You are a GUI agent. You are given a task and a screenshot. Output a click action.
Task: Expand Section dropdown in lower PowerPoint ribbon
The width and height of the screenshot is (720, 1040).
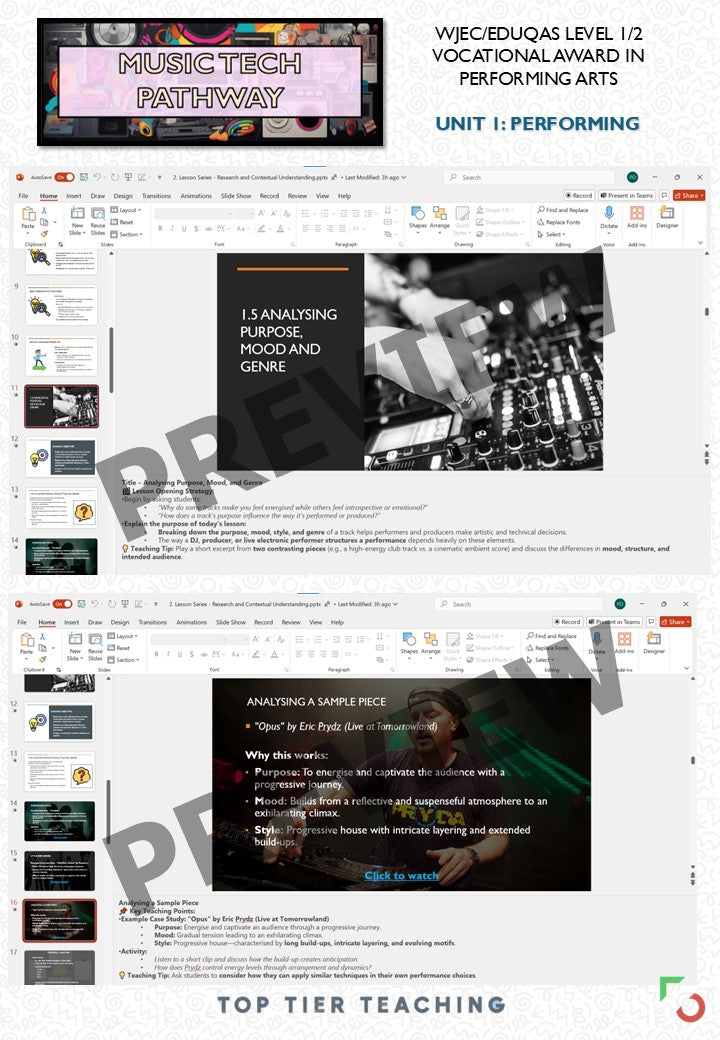tap(124, 660)
